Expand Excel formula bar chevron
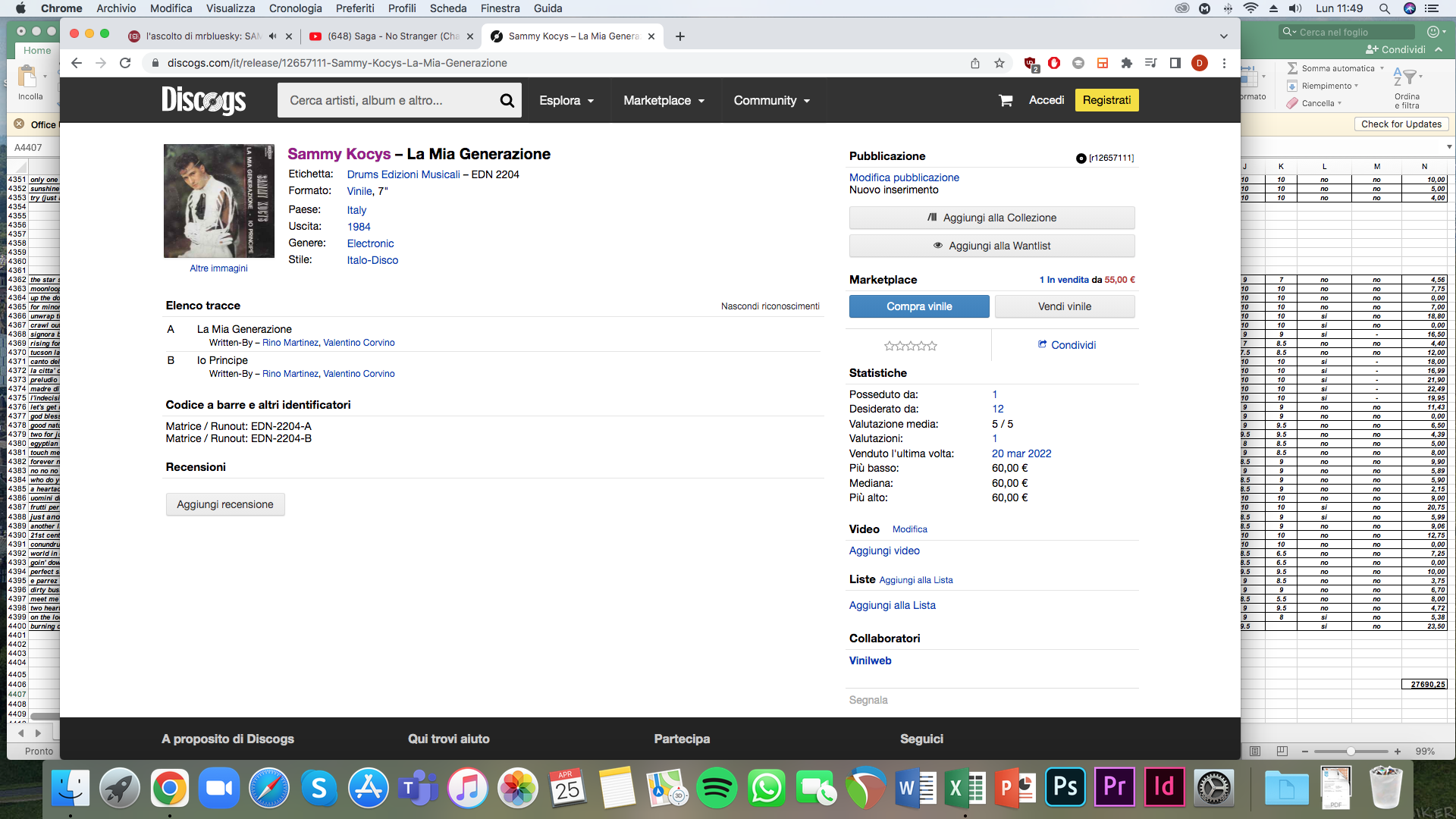The width and height of the screenshot is (1456, 819). (1448, 147)
